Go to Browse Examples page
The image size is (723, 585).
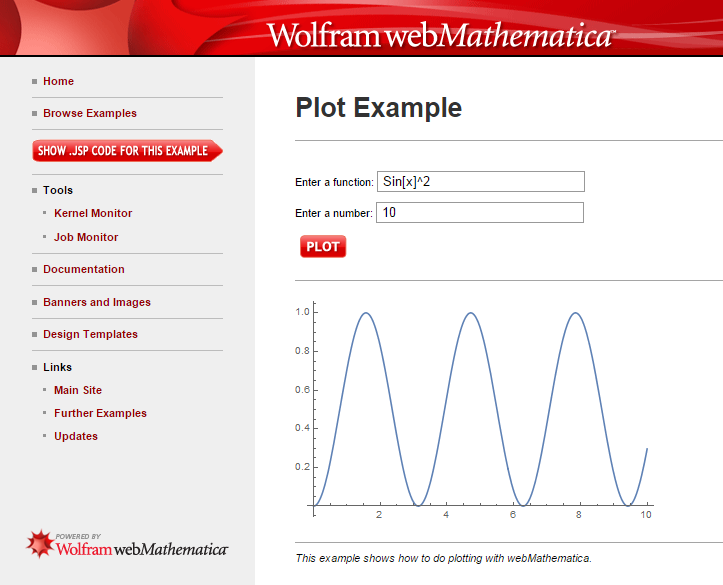[x=89, y=113]
